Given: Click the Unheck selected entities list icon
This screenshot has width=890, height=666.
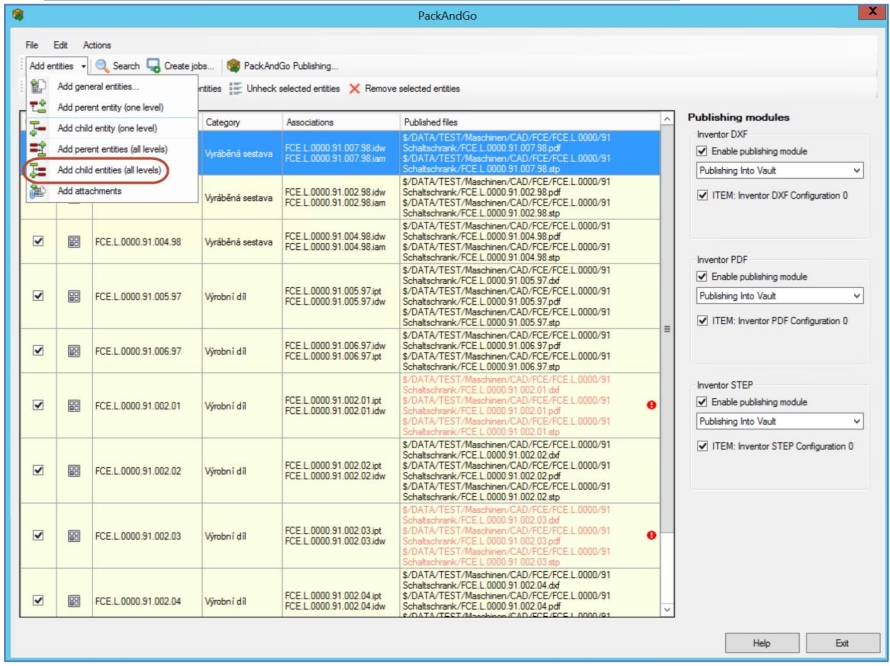Looking at the screenshot, I should [236, 89].
